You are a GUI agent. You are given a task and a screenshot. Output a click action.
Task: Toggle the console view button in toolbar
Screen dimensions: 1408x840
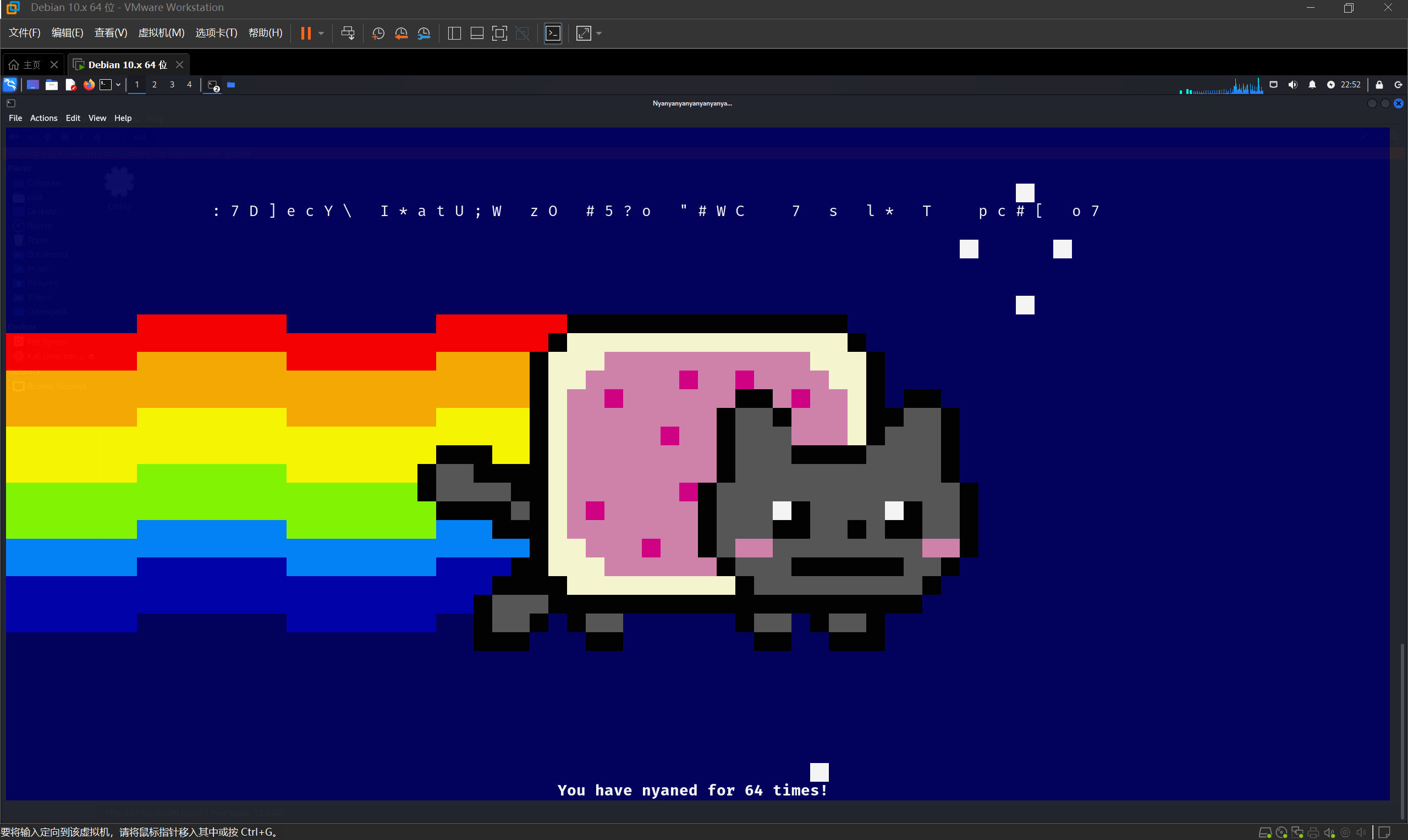click(553, 34)
